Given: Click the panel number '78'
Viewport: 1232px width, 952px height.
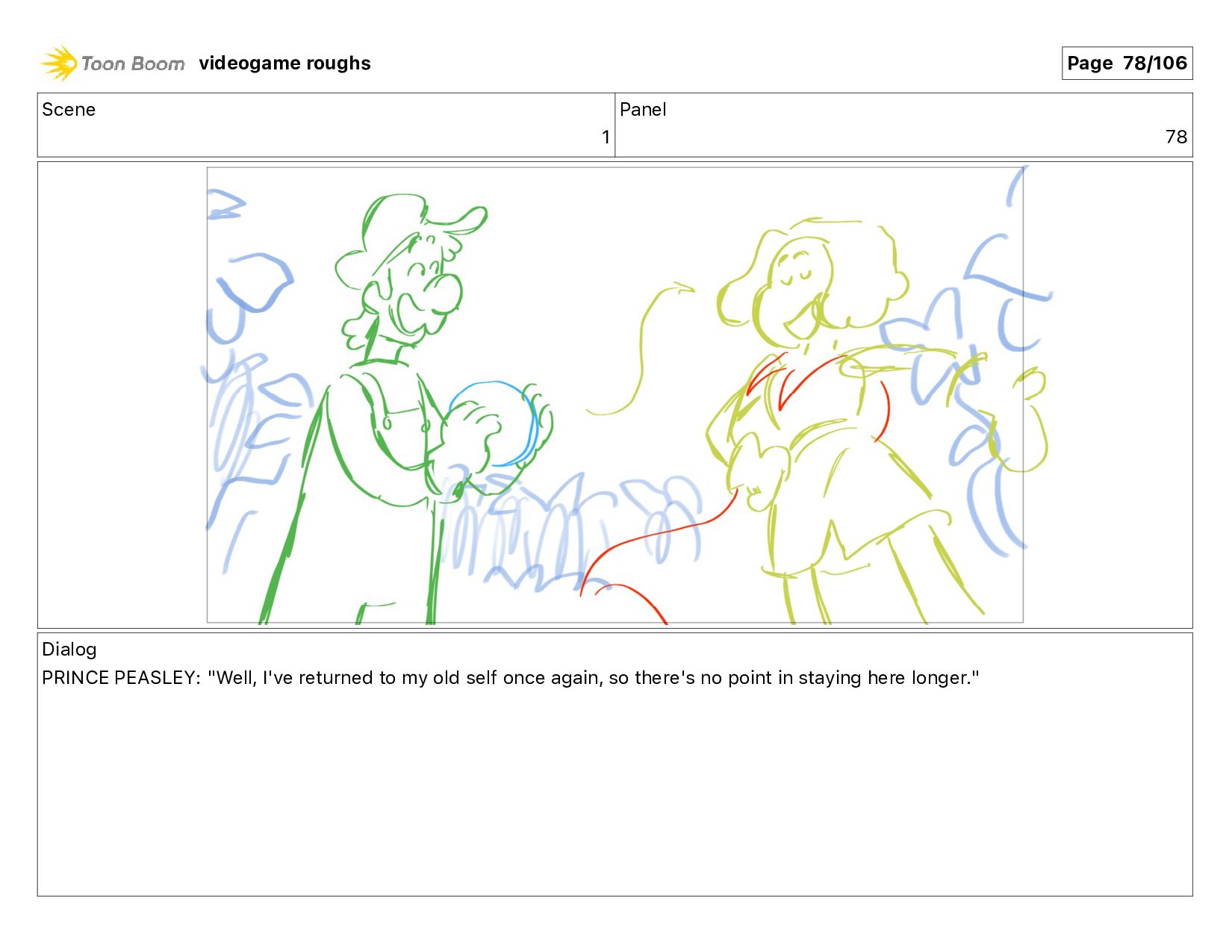Looking at the screenshot, I should (x=1176, y=137).
